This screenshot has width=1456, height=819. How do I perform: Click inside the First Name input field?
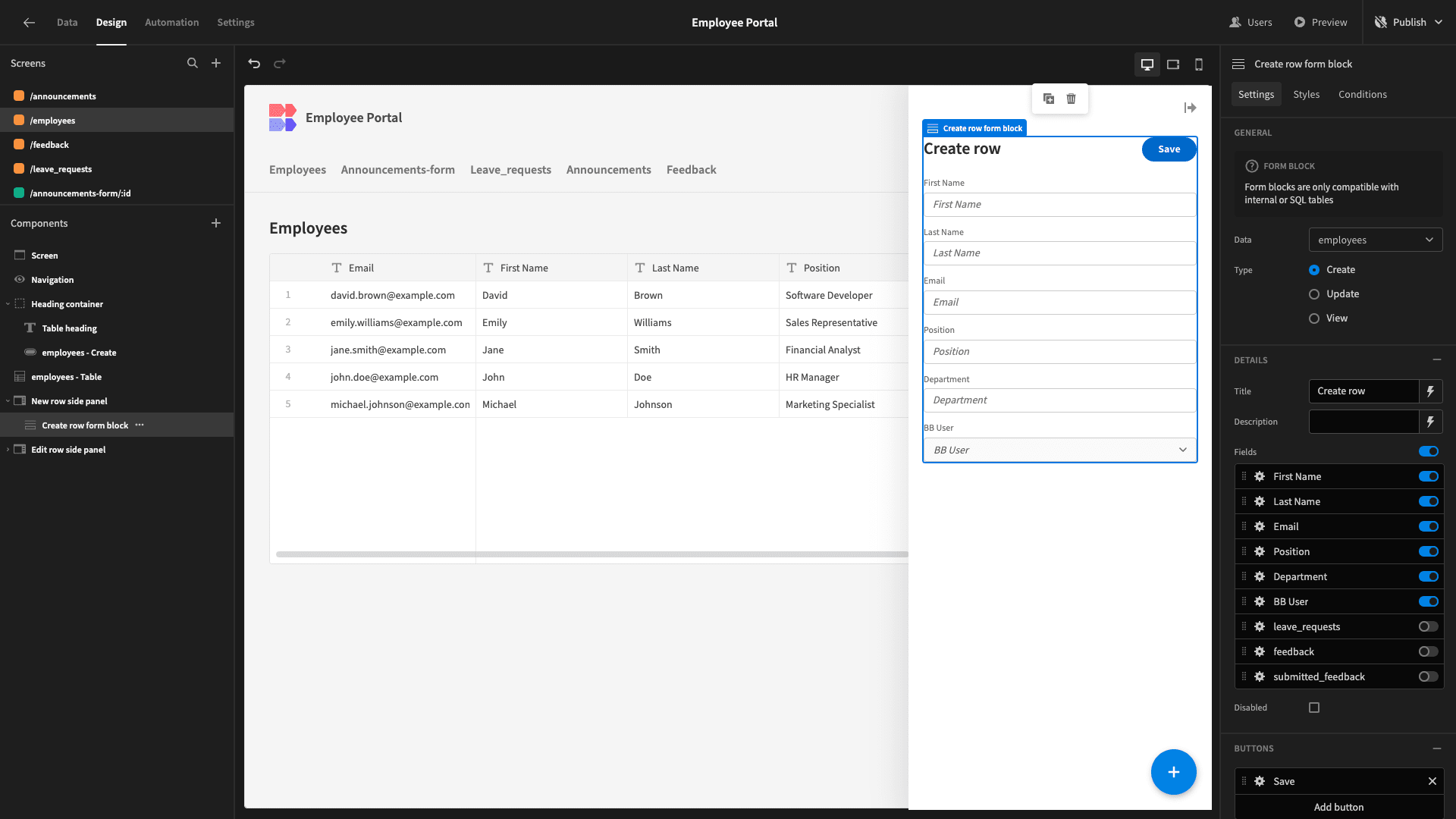tap(1059, 205)
